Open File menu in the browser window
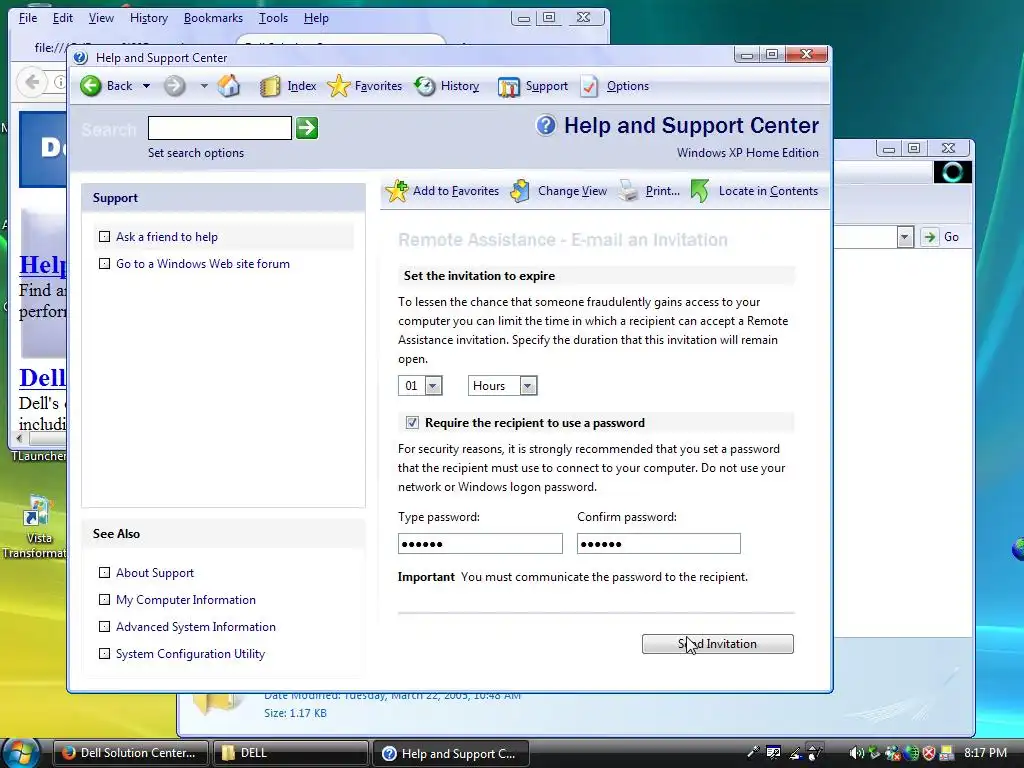Viewport: 1024px width, 768px height. [27, 18]
